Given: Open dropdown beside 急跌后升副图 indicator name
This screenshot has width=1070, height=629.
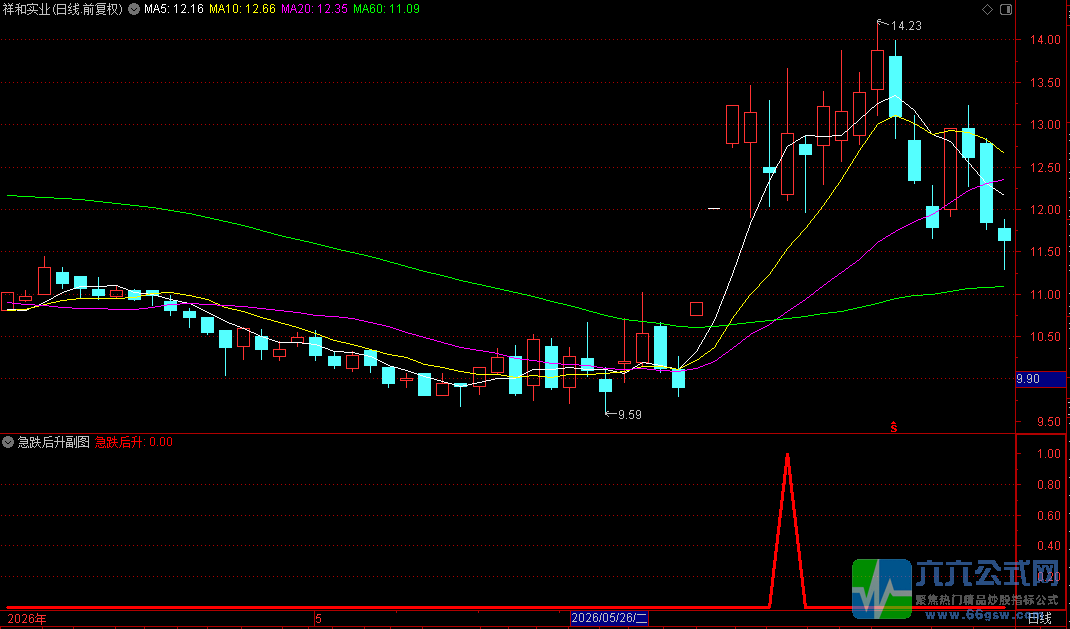Looking at the screenshot, I should [8, 442].
